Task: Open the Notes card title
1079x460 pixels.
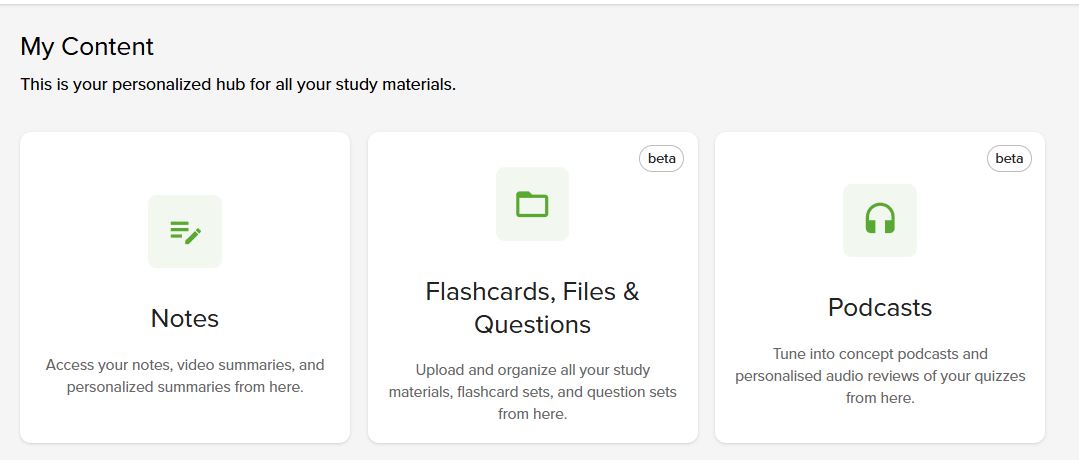Action: 185,318
